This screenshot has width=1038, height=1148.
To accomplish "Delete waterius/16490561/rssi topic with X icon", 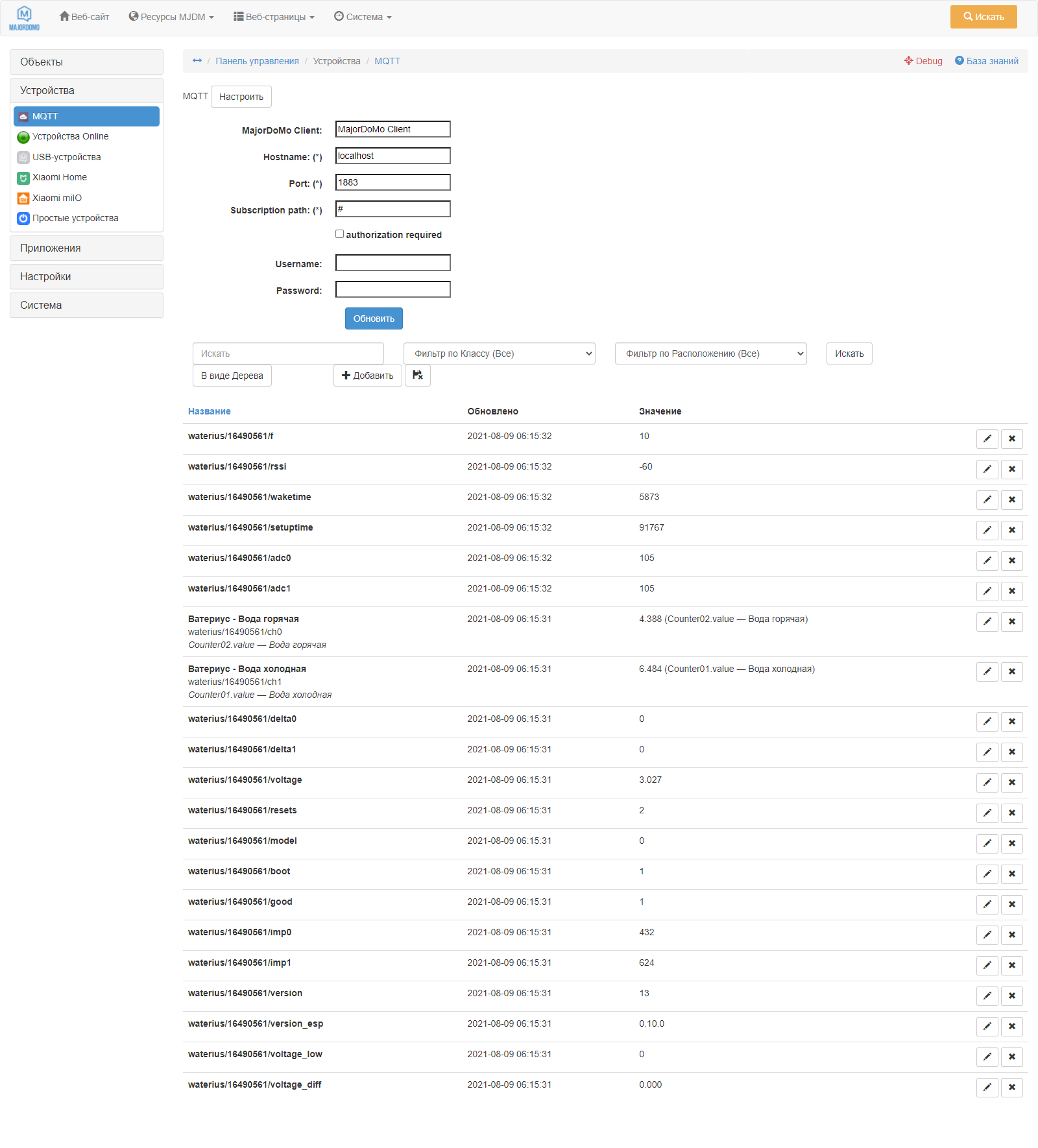I will tap(1011, 469).
